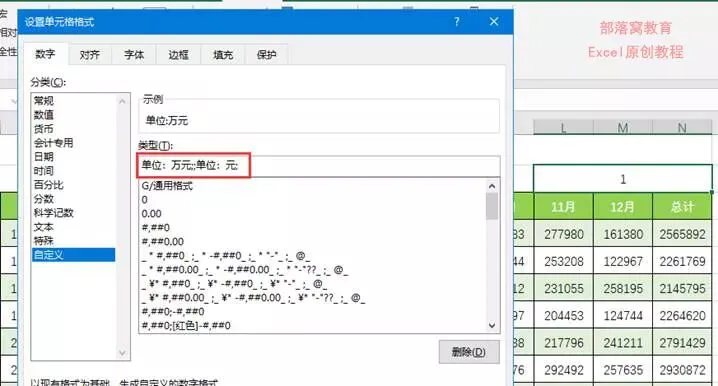Select 常规 in the category list

tap(73, 101)
